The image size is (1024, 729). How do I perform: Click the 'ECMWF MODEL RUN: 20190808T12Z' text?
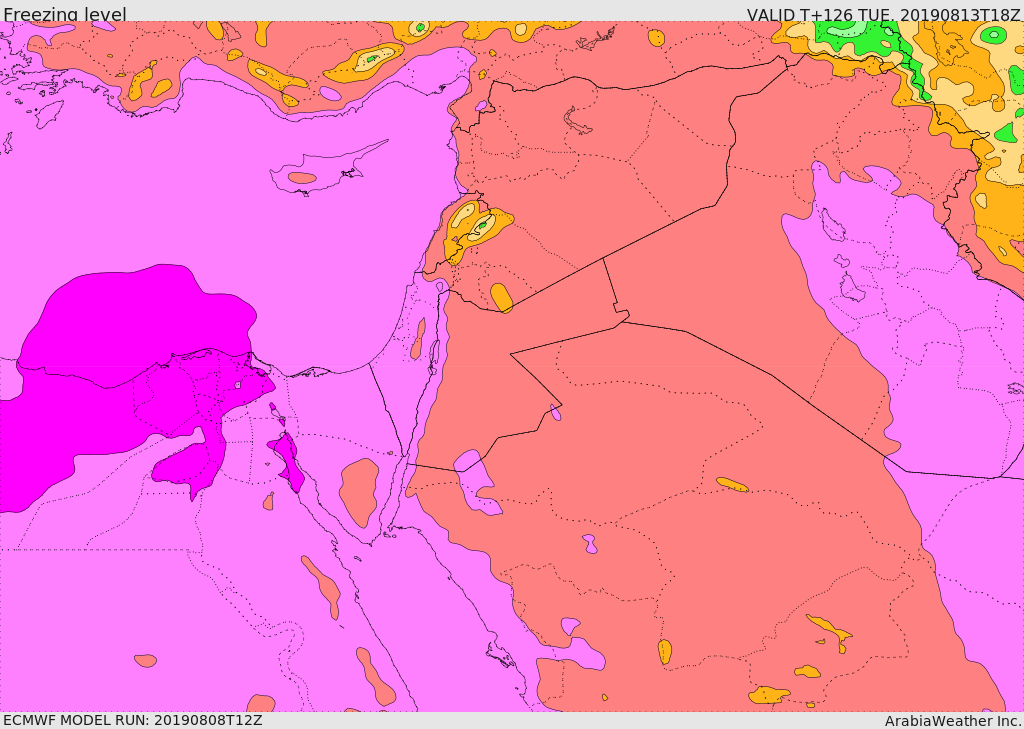point(133,720)
